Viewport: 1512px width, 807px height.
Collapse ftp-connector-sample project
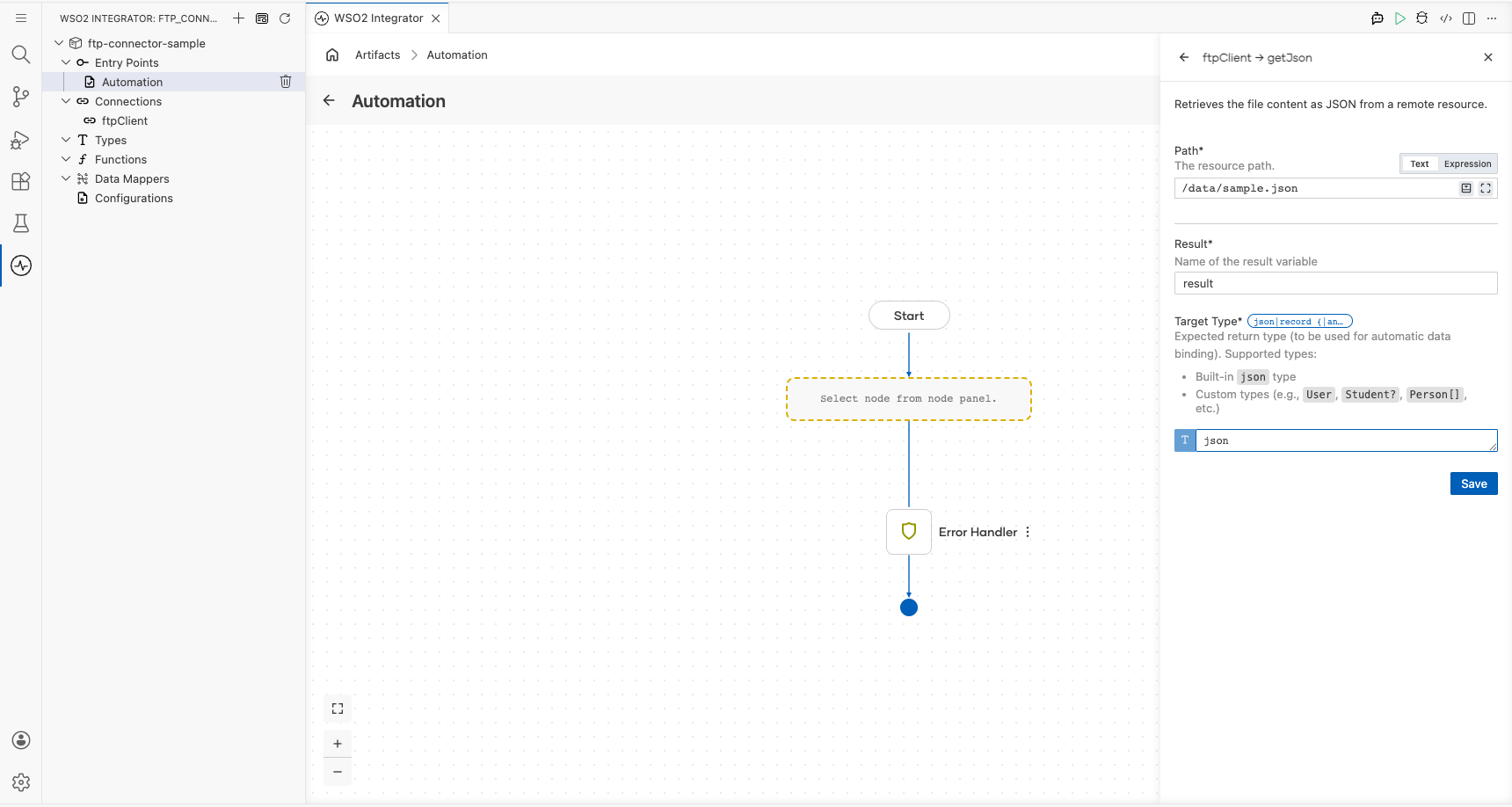point(59,43)
